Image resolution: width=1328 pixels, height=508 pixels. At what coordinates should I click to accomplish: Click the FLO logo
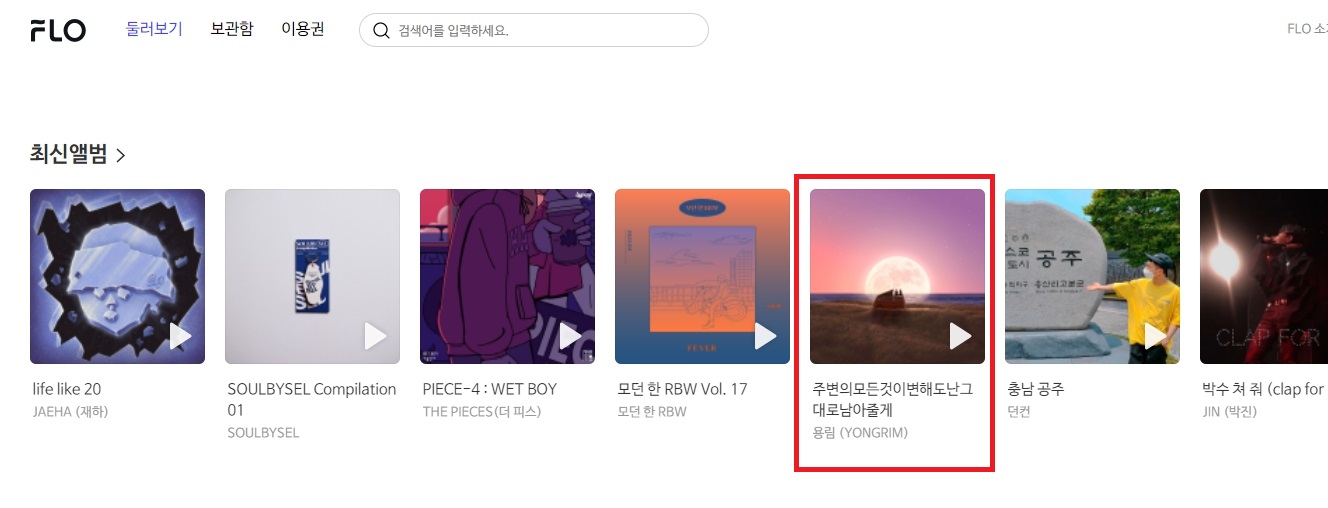pyautogui.click(x=58, y=30)
